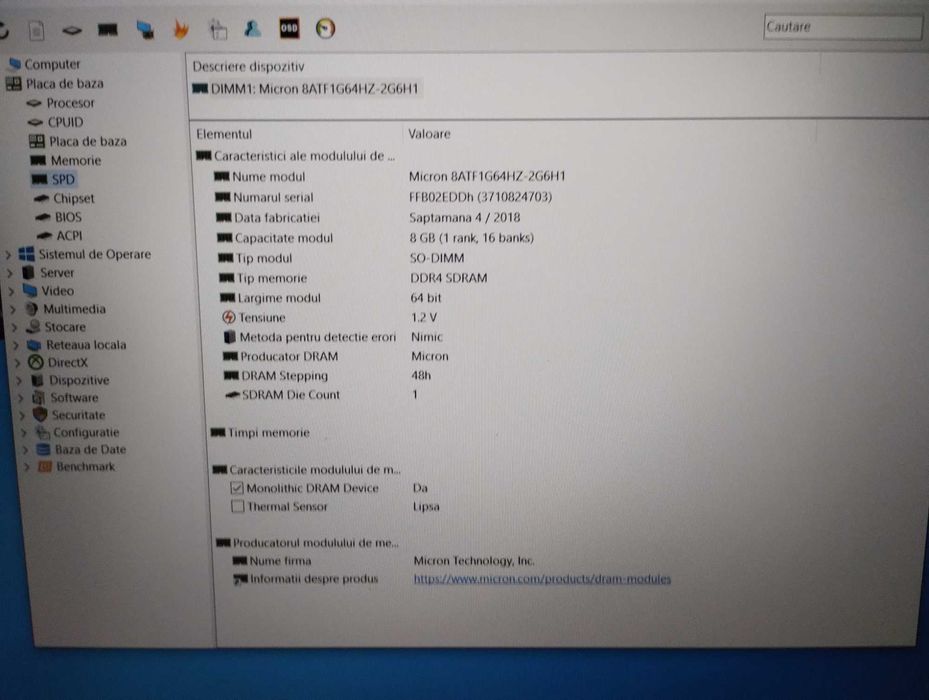Image resolution: width=929 pixels, height=700 pixels.
Task: Open Placa de baza child page
Action: [x=78, y=142]
